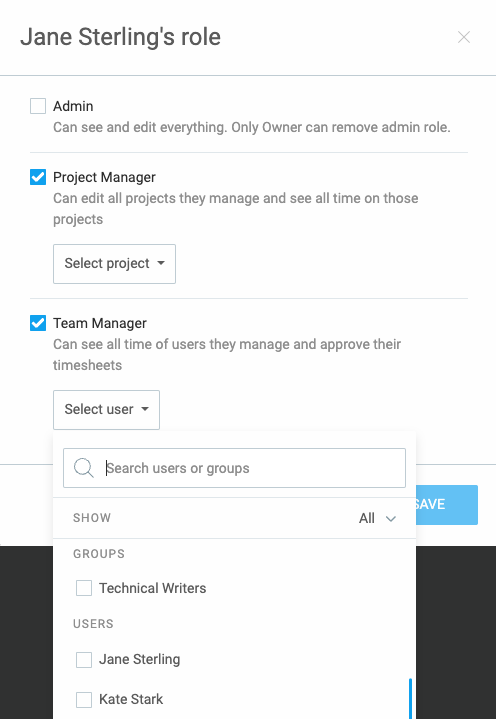The image size is (496, 719).
Task: Uncheck the Team Manager checkbox
Action: [x=38, y=323]
